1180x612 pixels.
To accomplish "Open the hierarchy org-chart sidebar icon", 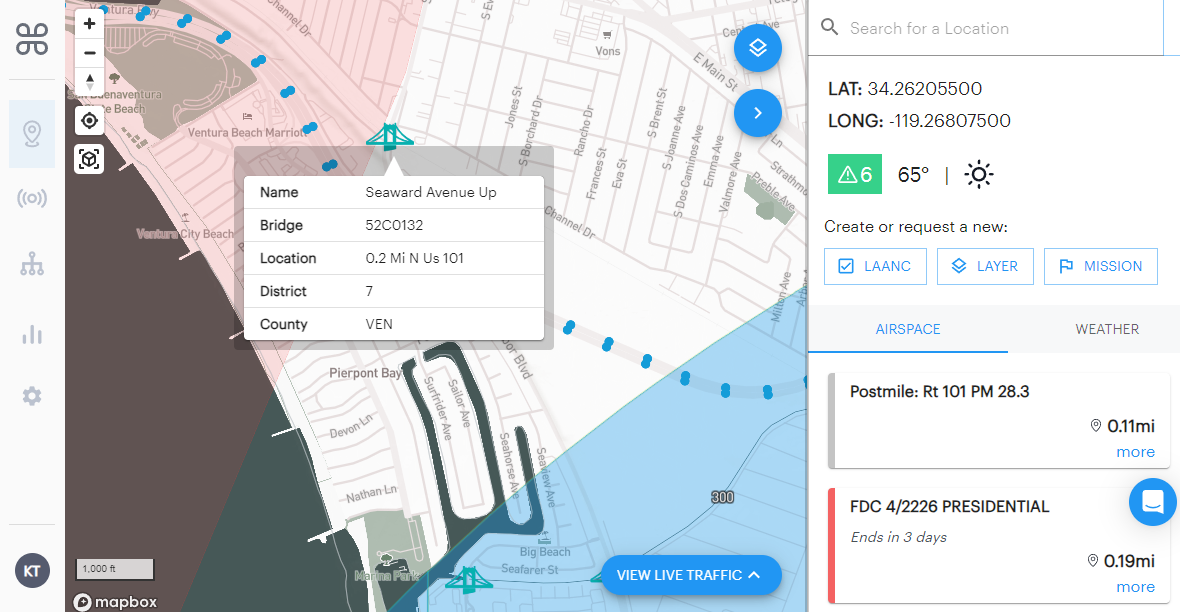I will (x=32, y=266).
